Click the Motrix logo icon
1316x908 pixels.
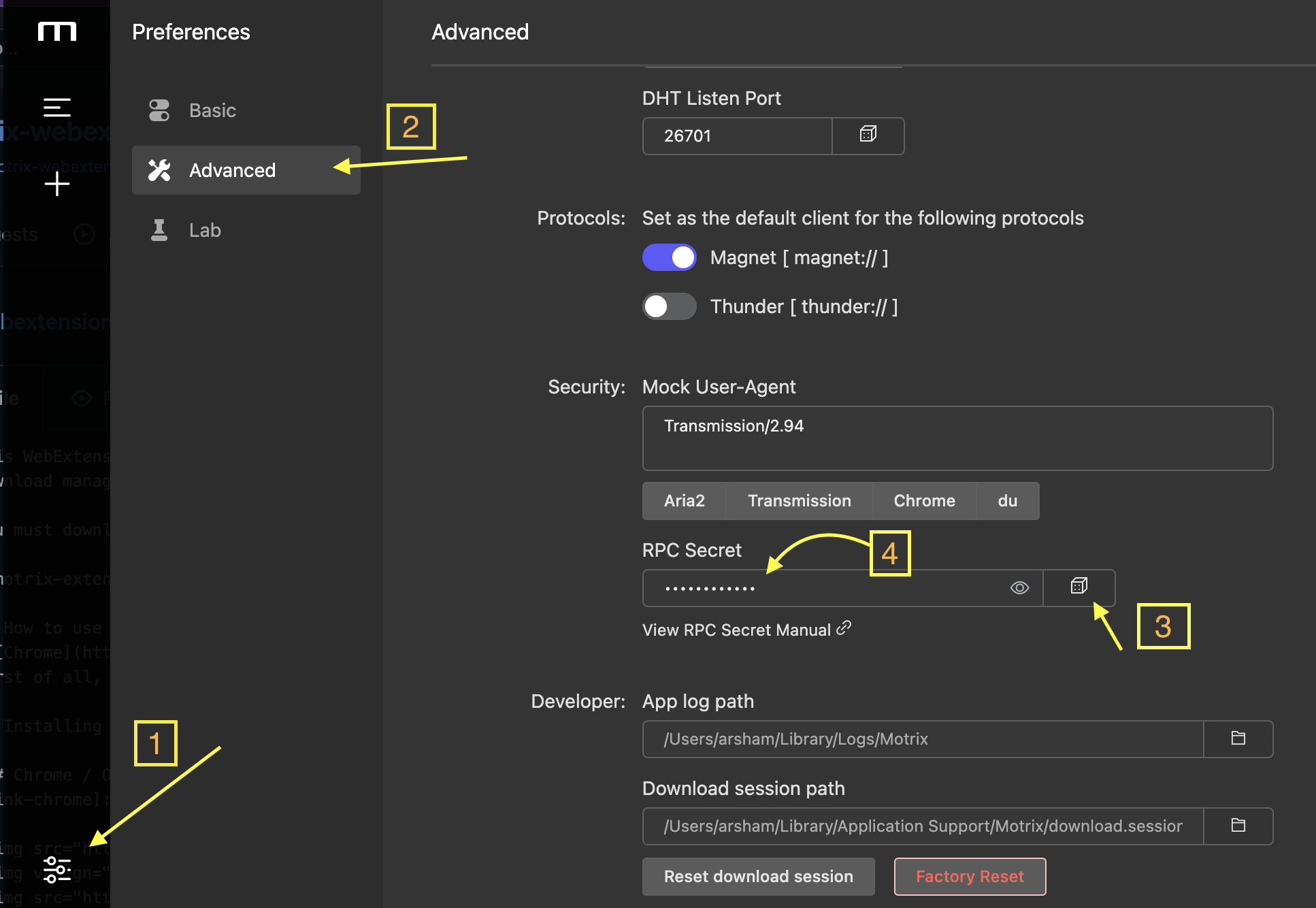(x=56, y=31)
